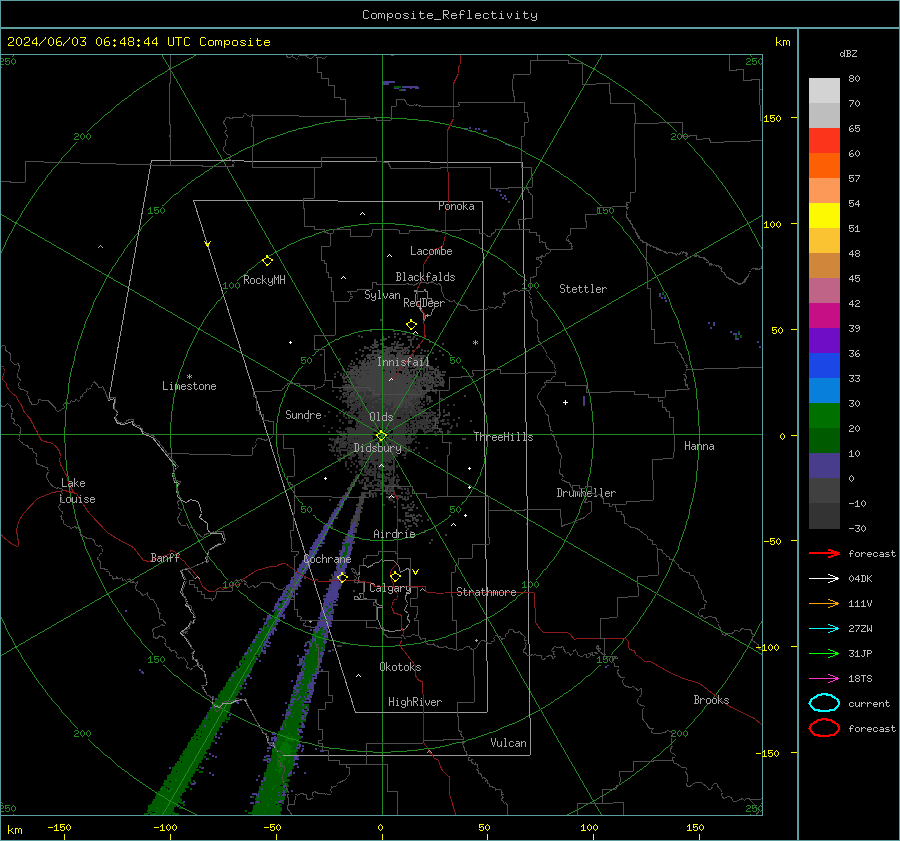Click the Limestone label
900x841 pixels.
pos(189,386)
